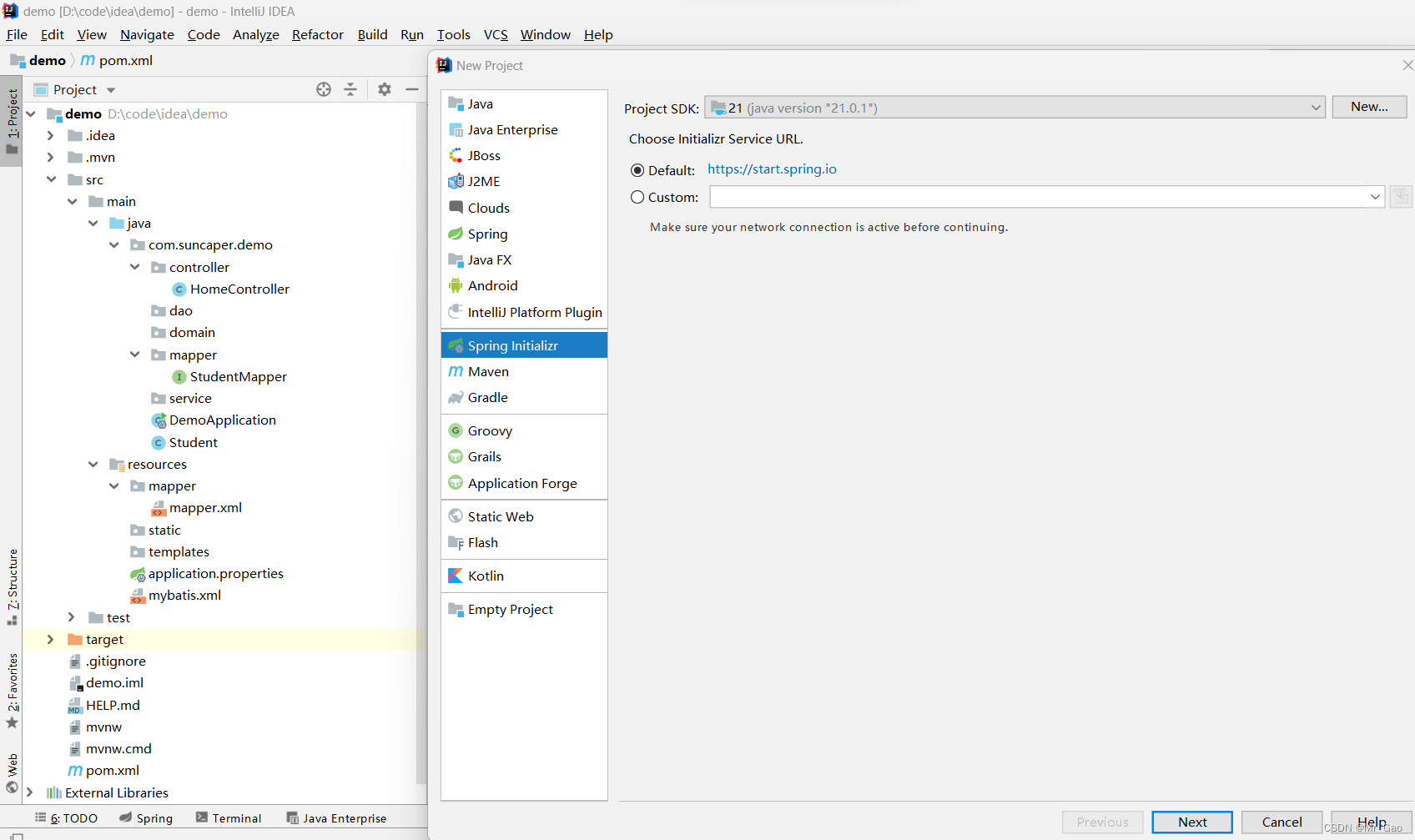Select Clouds project type

524,208
